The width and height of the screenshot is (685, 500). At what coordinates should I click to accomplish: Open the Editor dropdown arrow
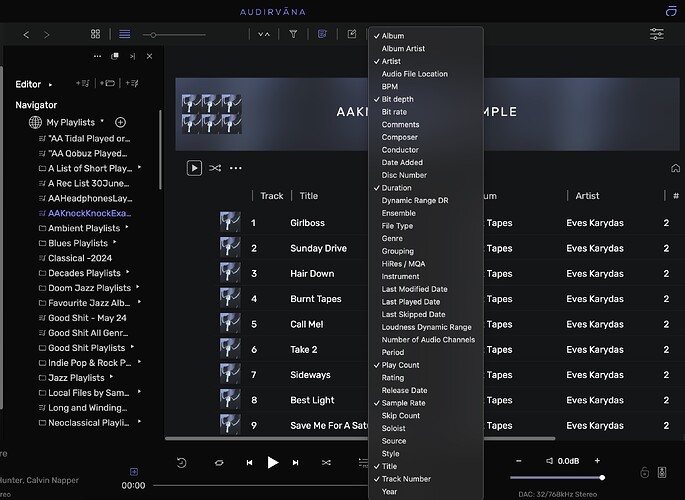click(51, 85)
